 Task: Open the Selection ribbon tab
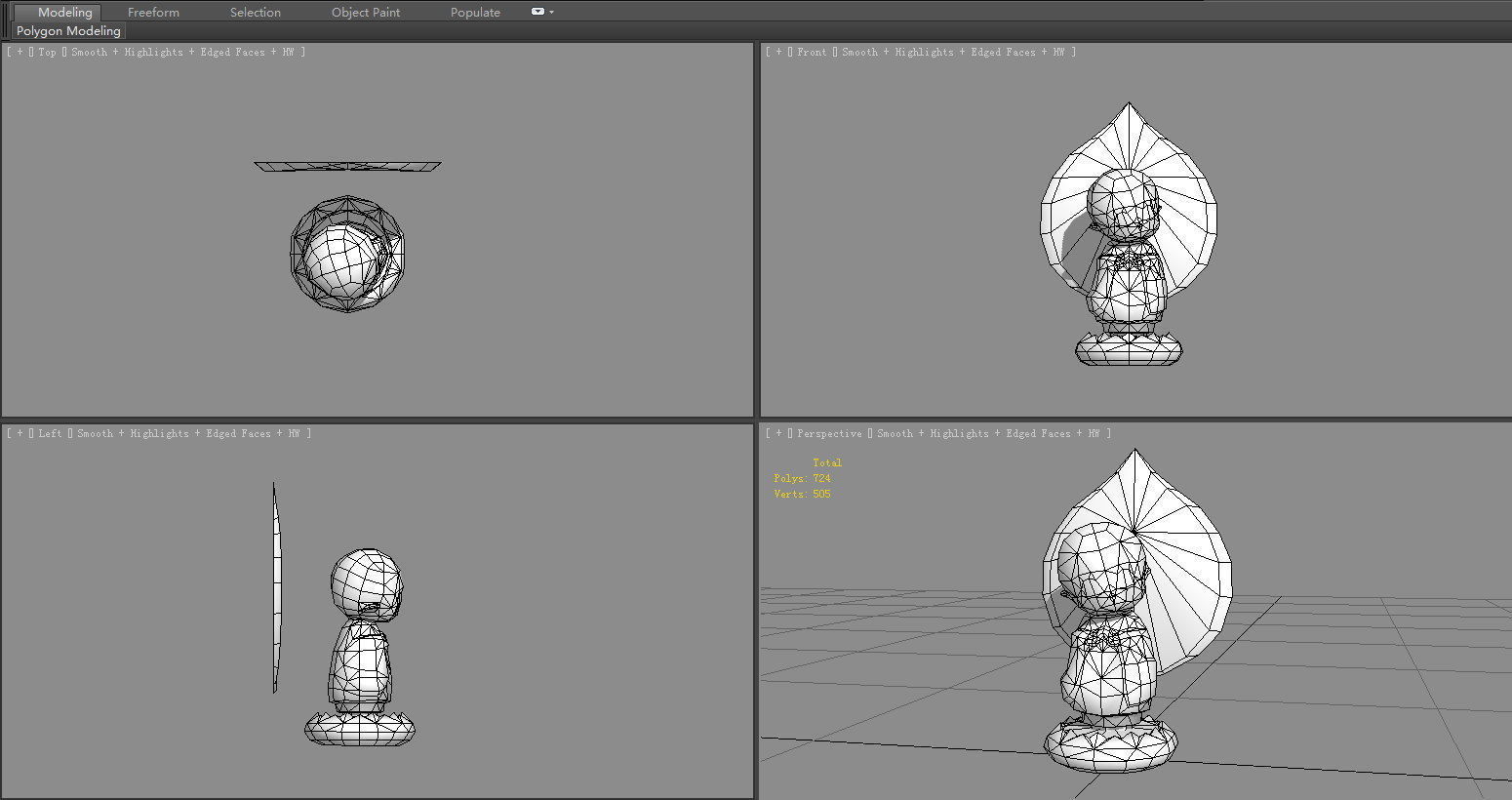tap(256, 12)
